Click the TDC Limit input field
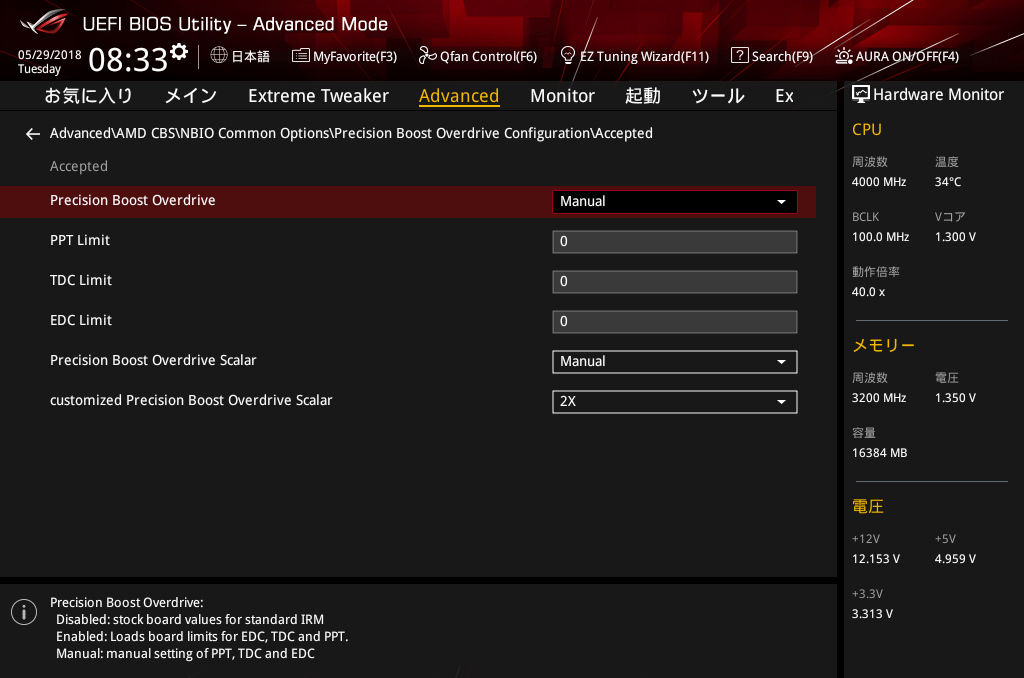 (x=675, y=282)
